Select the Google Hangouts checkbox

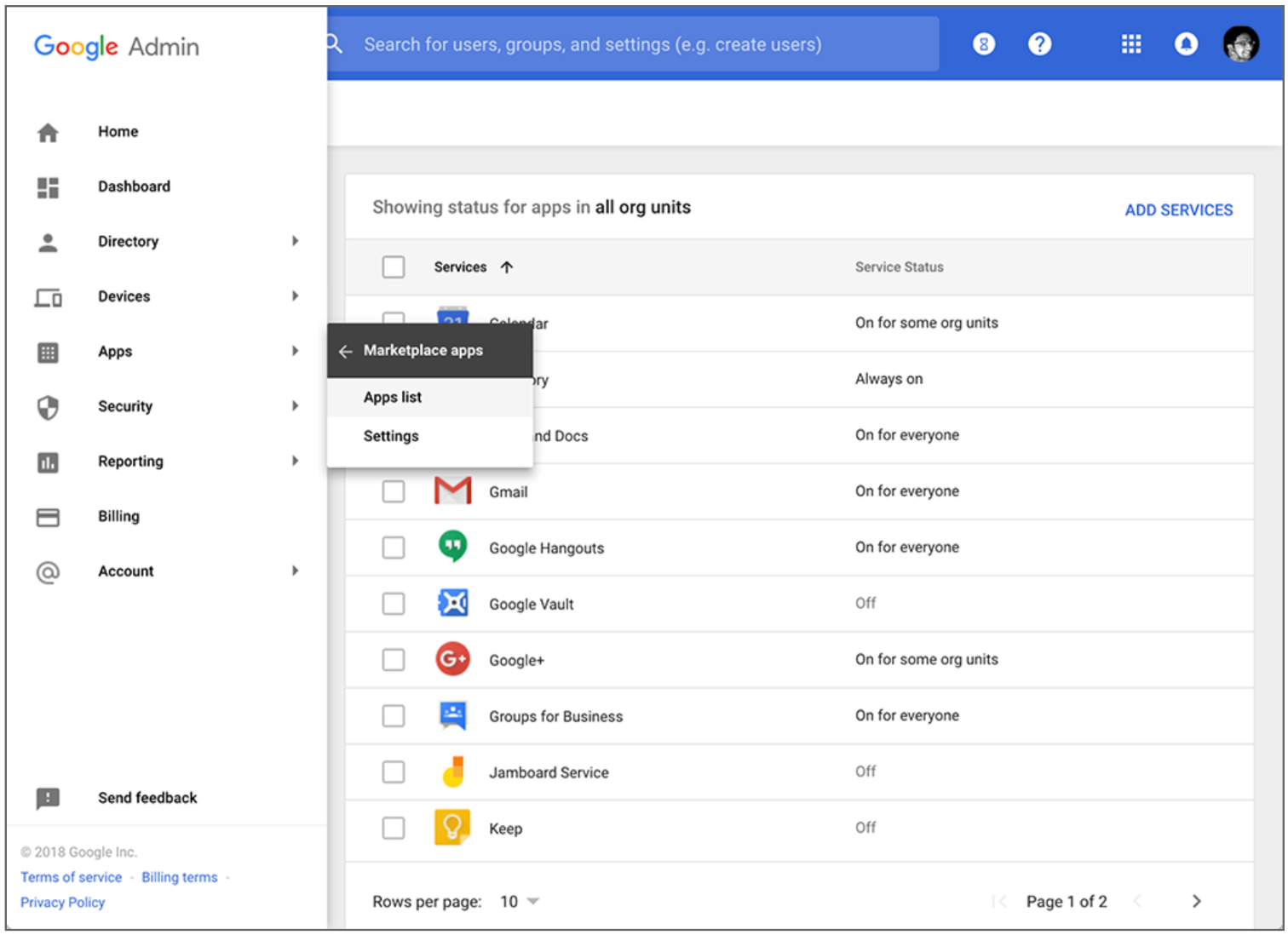394,548
